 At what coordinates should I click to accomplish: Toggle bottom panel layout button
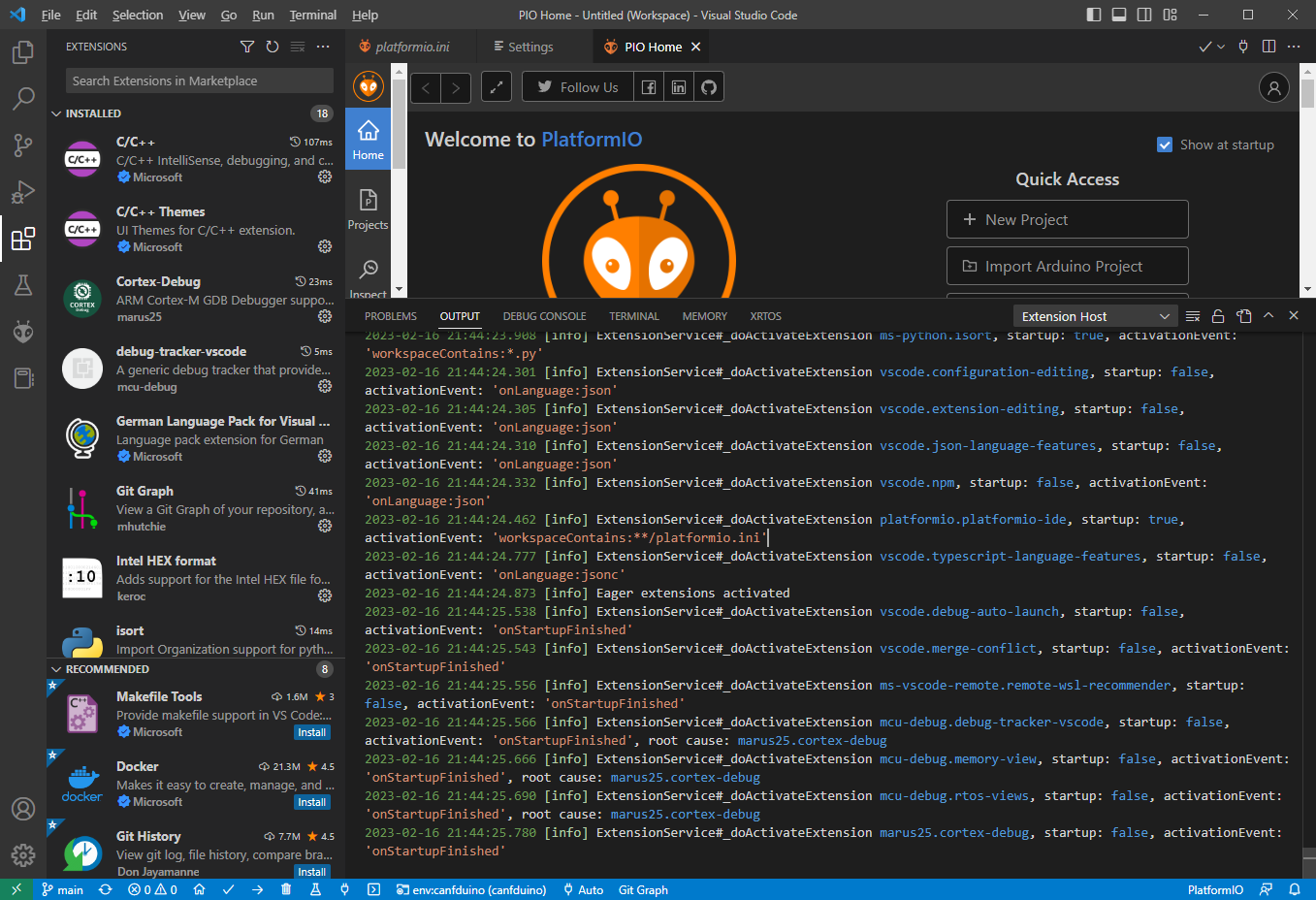pos(1119,15)
